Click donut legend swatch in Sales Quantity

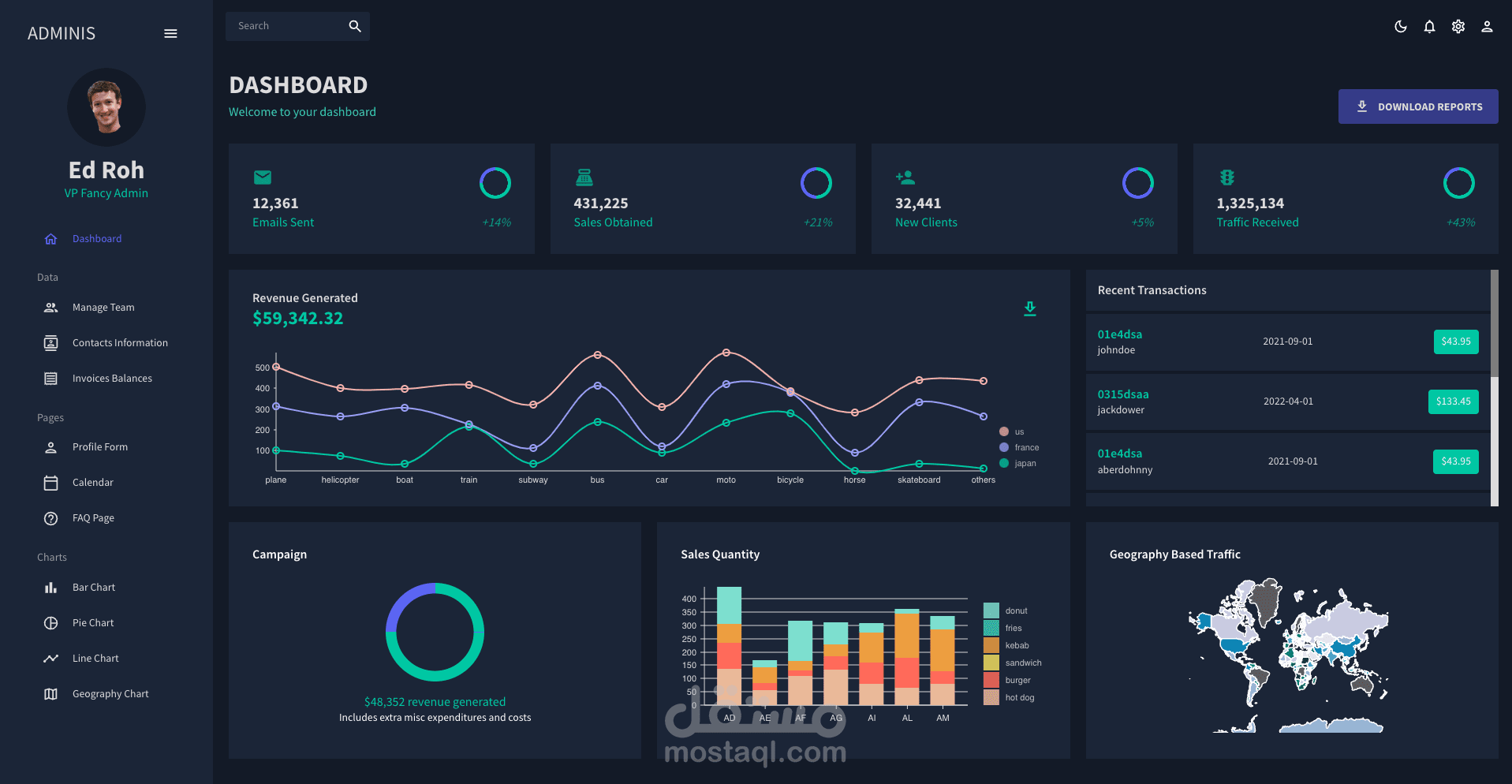(991, 610)
